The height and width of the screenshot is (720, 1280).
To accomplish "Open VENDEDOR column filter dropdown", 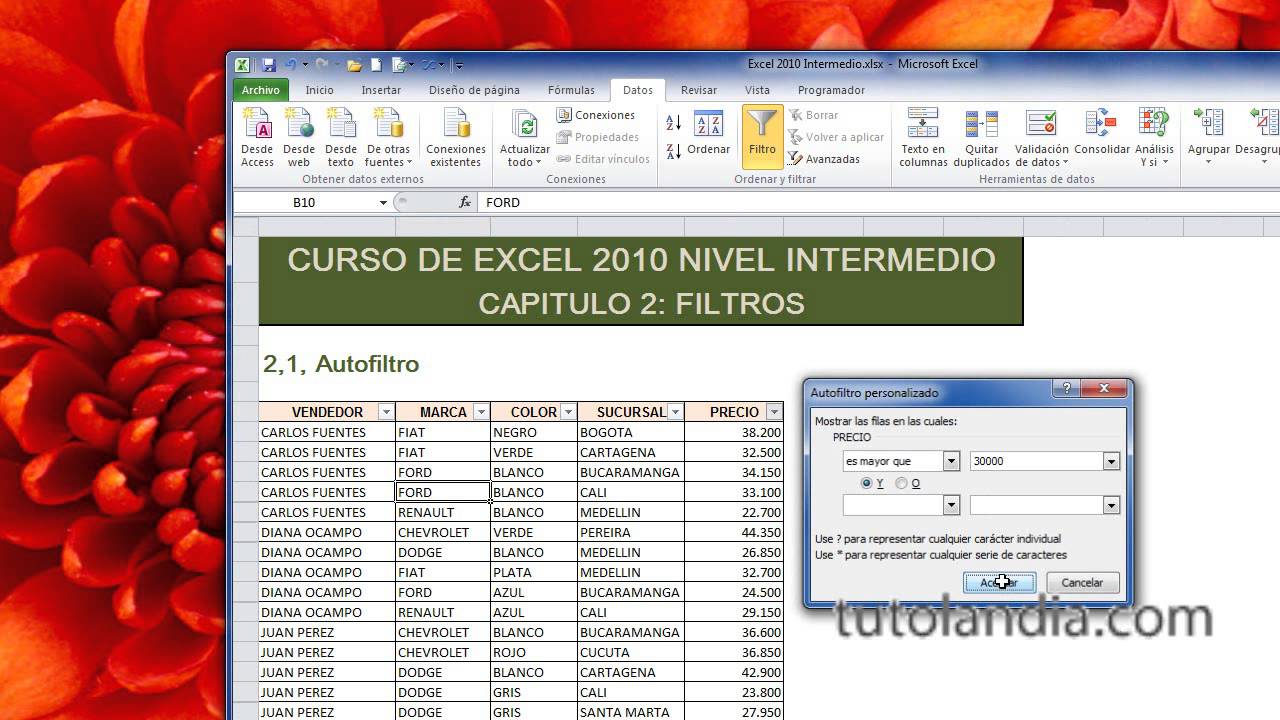I will 385,412.
